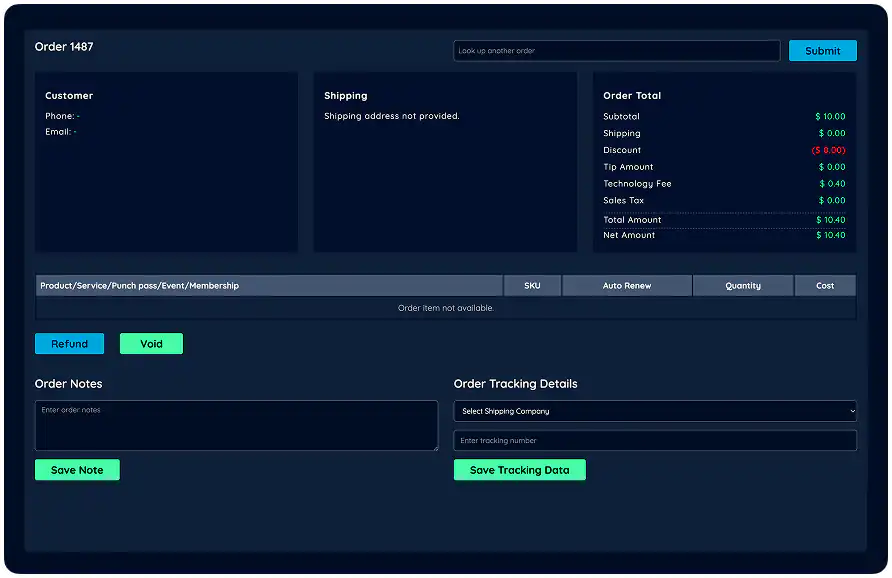Screen dimensions: 892x578
Task: Click the Submit button
Action: pos(822,50)
